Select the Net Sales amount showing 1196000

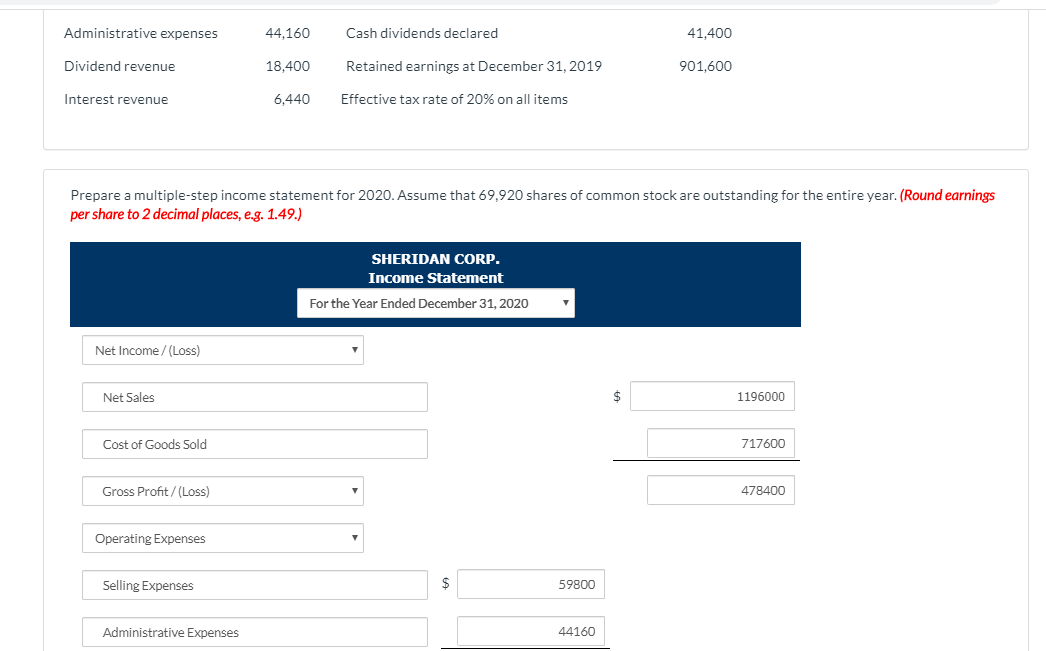click(x=712, y=396)
